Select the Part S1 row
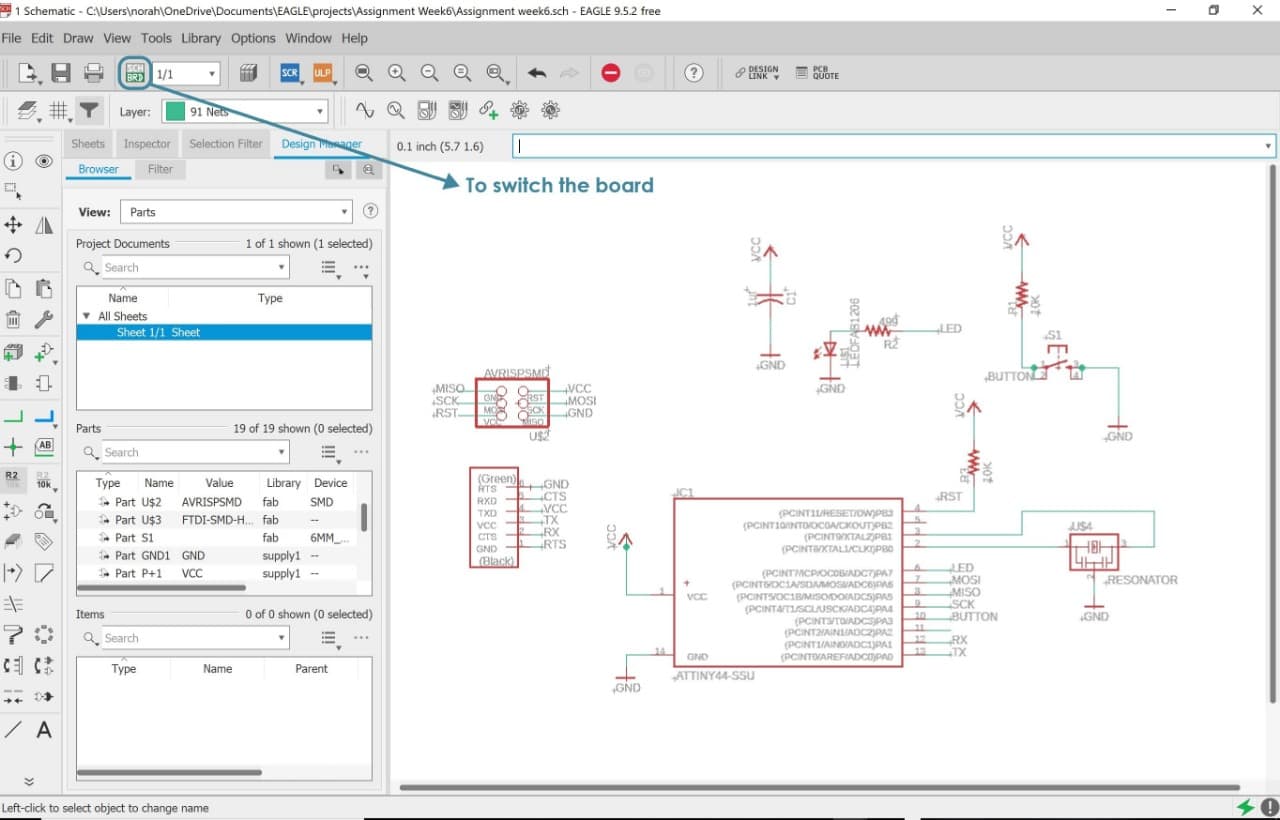 pyautogui.click(x=217, y=538)
